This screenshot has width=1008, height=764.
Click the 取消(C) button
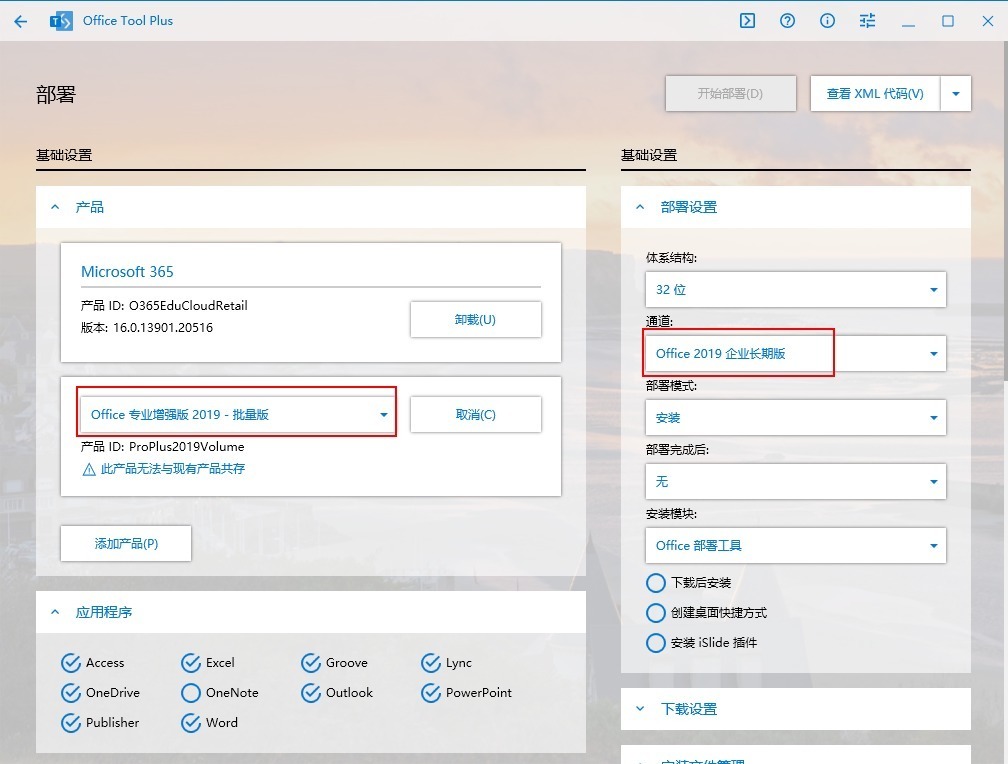476,415
